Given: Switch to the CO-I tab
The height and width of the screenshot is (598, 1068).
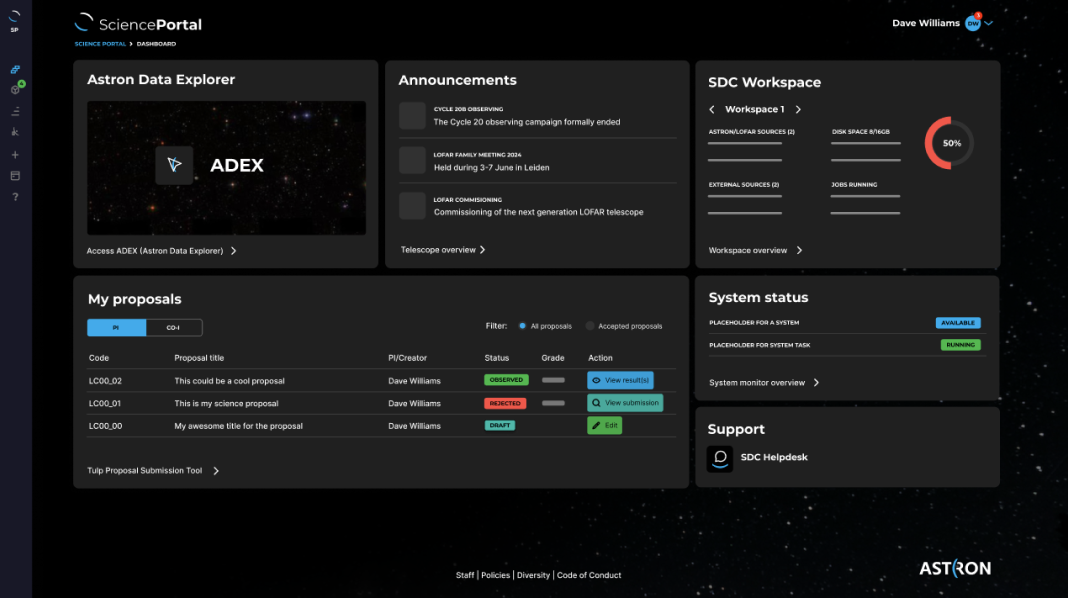Looking at the screenshot, I should tap(174, 327).
